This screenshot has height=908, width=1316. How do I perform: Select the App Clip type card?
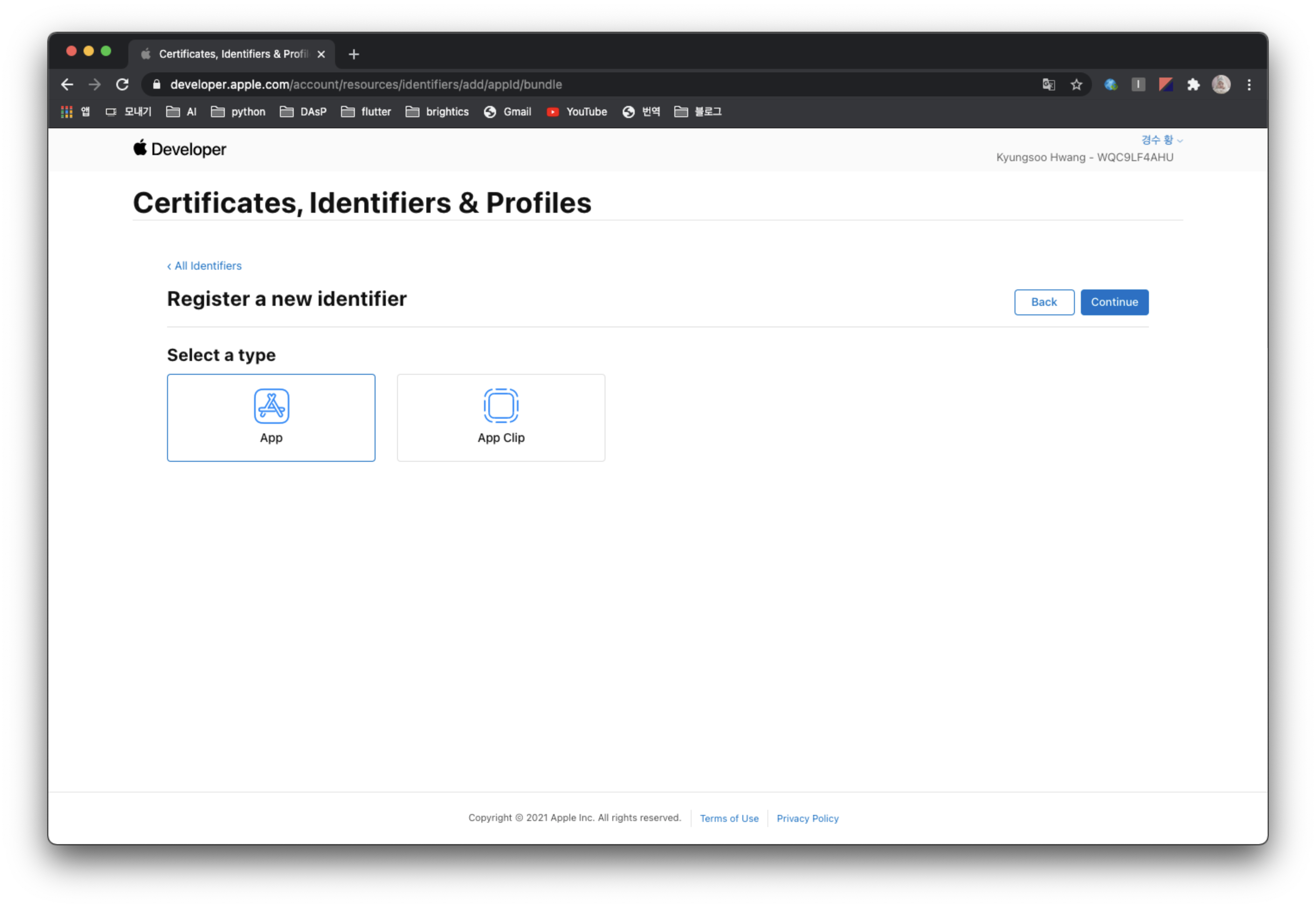pos(500,417)
